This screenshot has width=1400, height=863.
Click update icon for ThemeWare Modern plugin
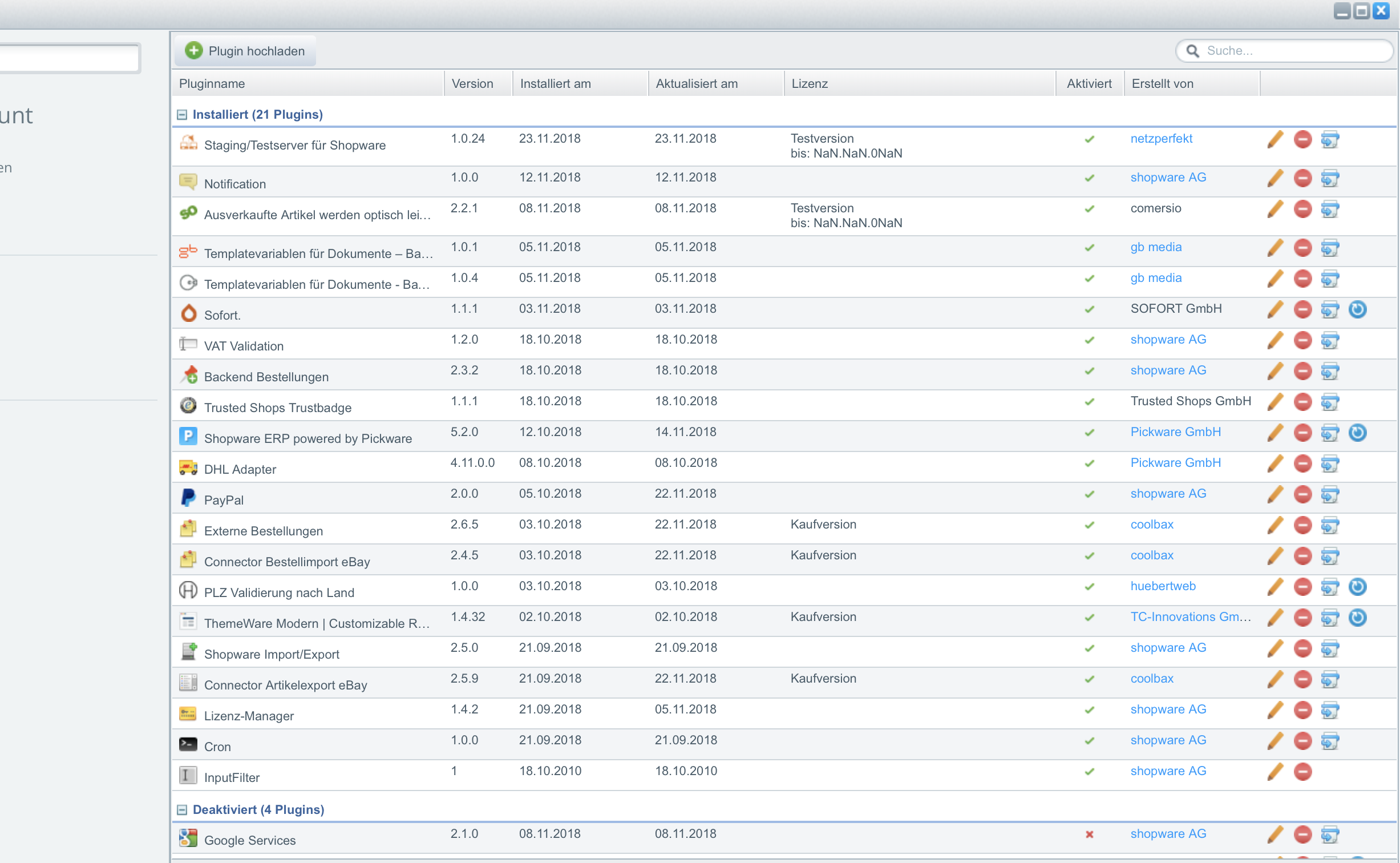tap(1357, 618)
